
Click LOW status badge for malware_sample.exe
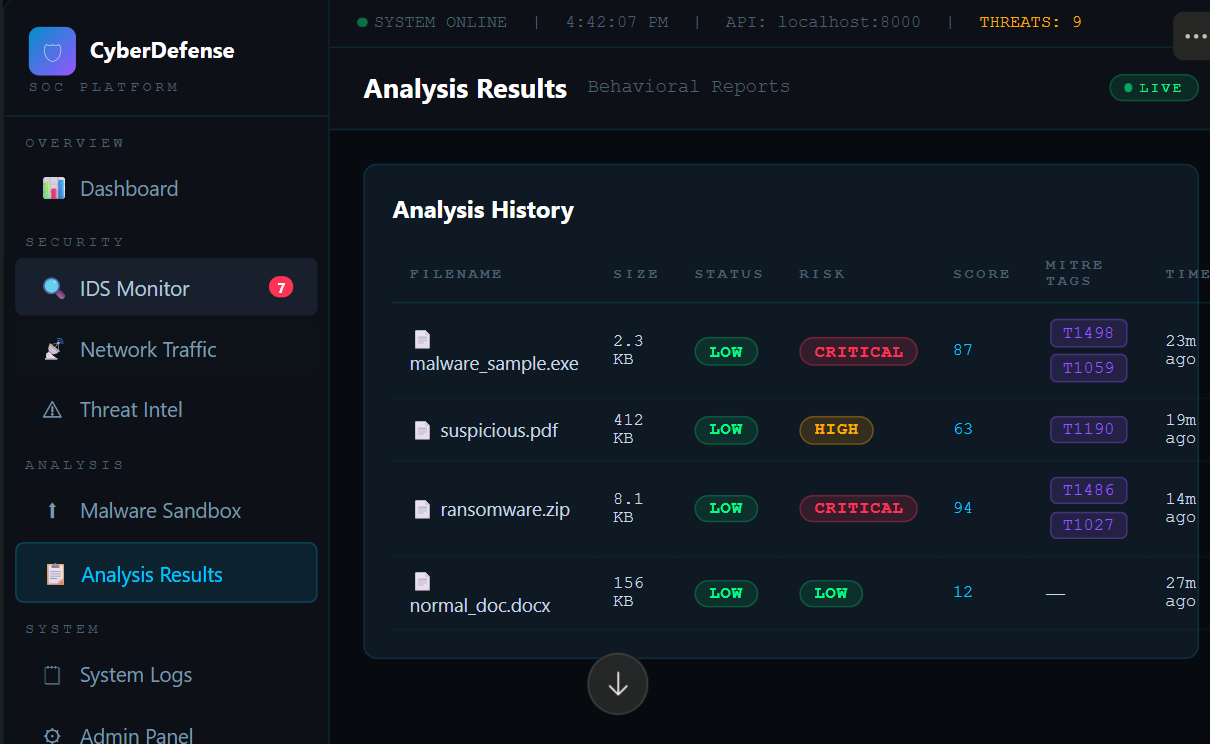(726, 352)
